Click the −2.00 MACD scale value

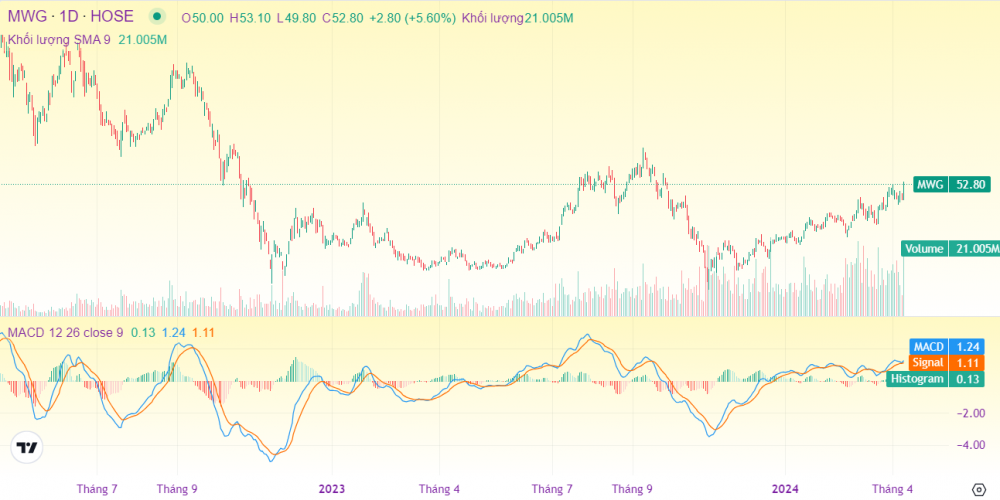[969, 413]
